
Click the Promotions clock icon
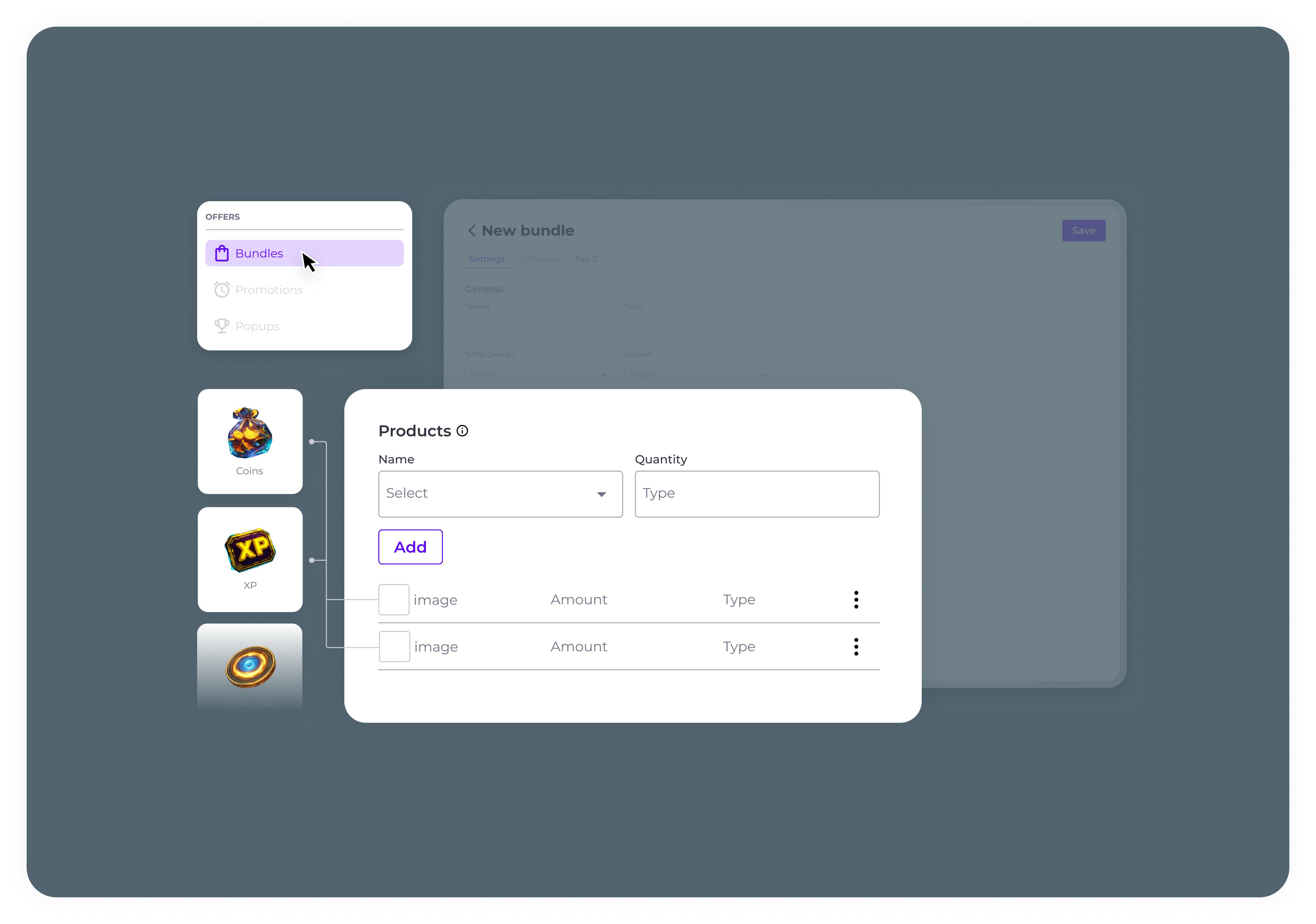tap(222, 289)
